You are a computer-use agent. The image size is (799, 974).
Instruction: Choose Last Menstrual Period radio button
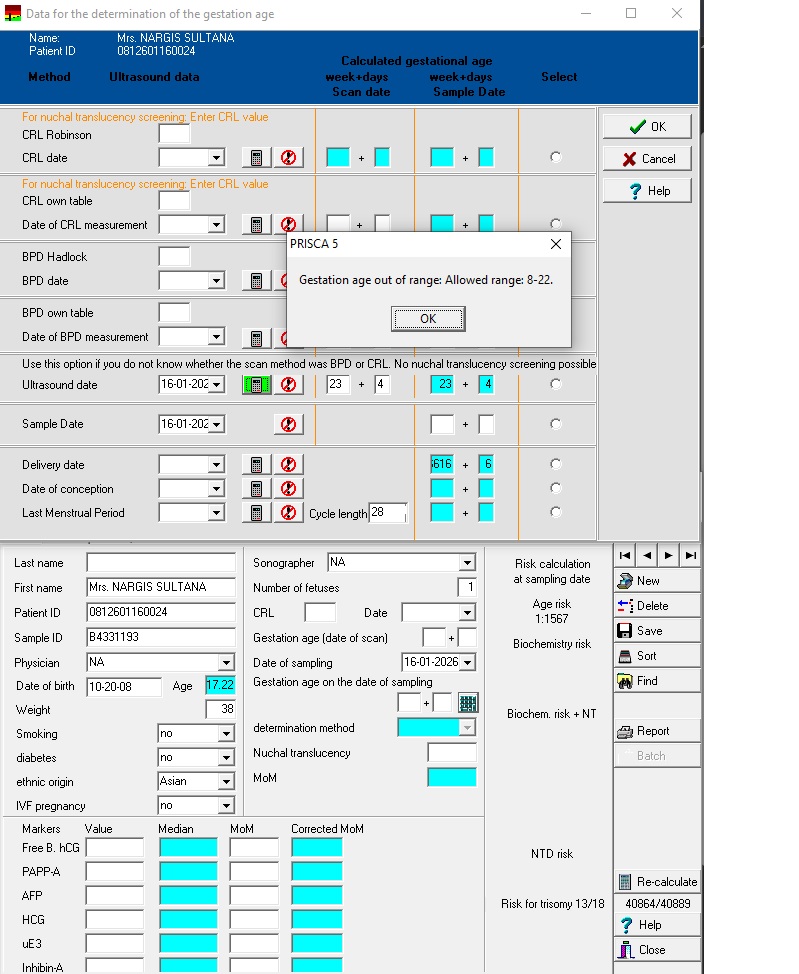click(556, 512)
